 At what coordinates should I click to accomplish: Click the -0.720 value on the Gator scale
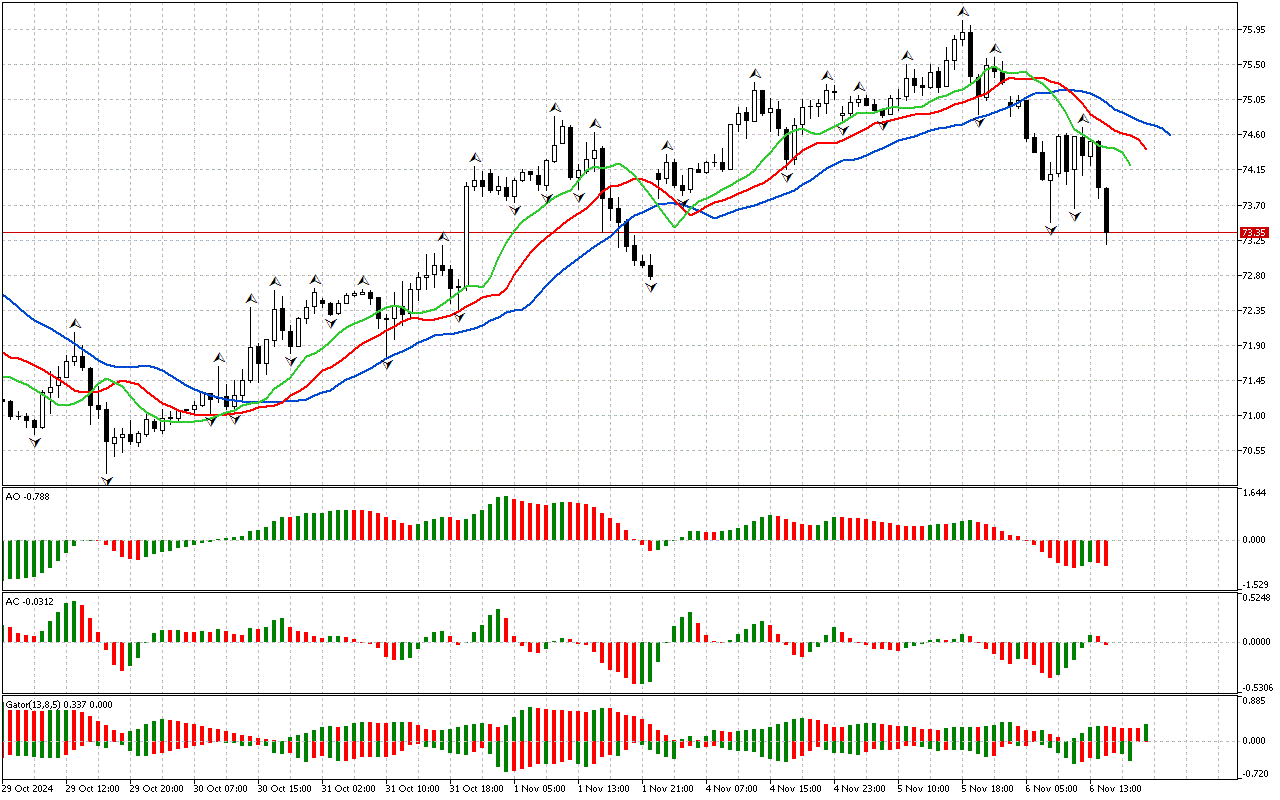pos(1255,773)
